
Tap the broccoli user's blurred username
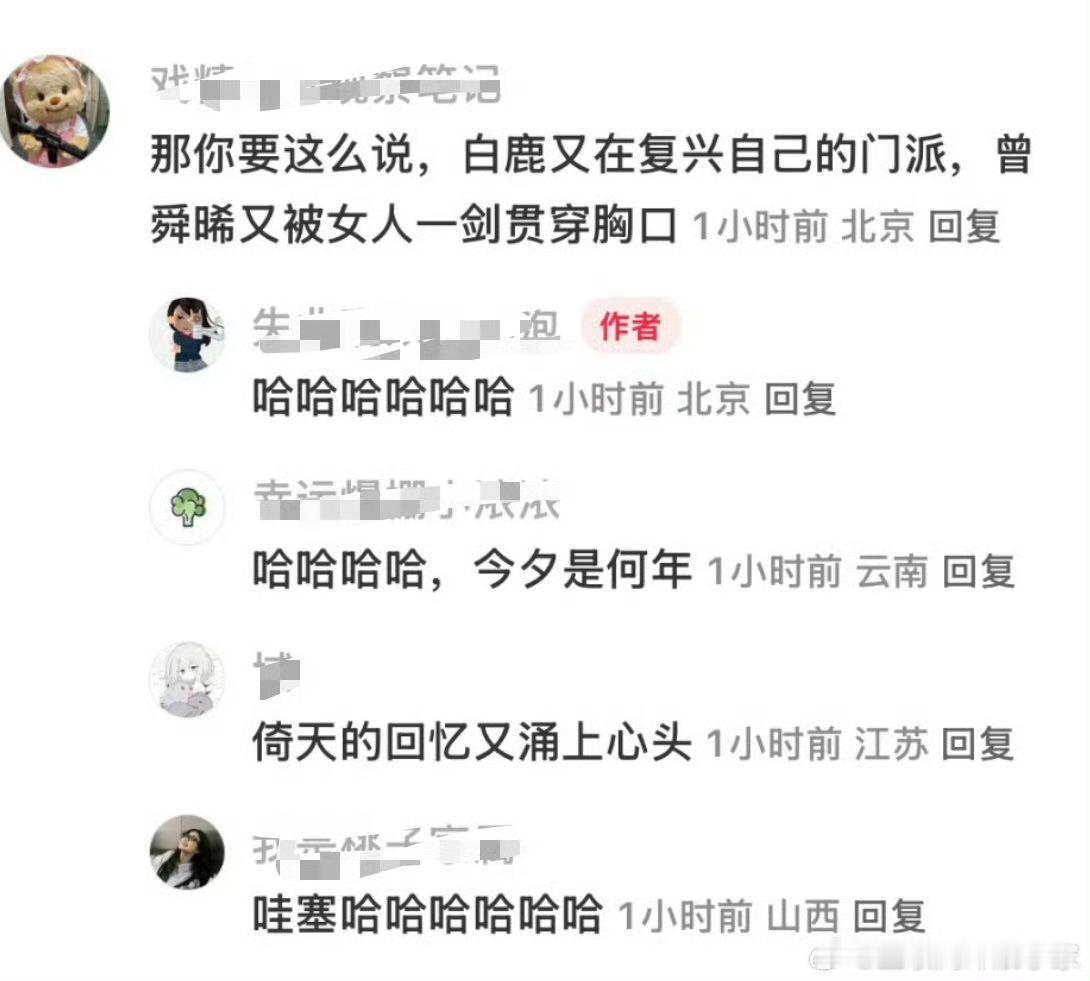click(x=407, y=500)
